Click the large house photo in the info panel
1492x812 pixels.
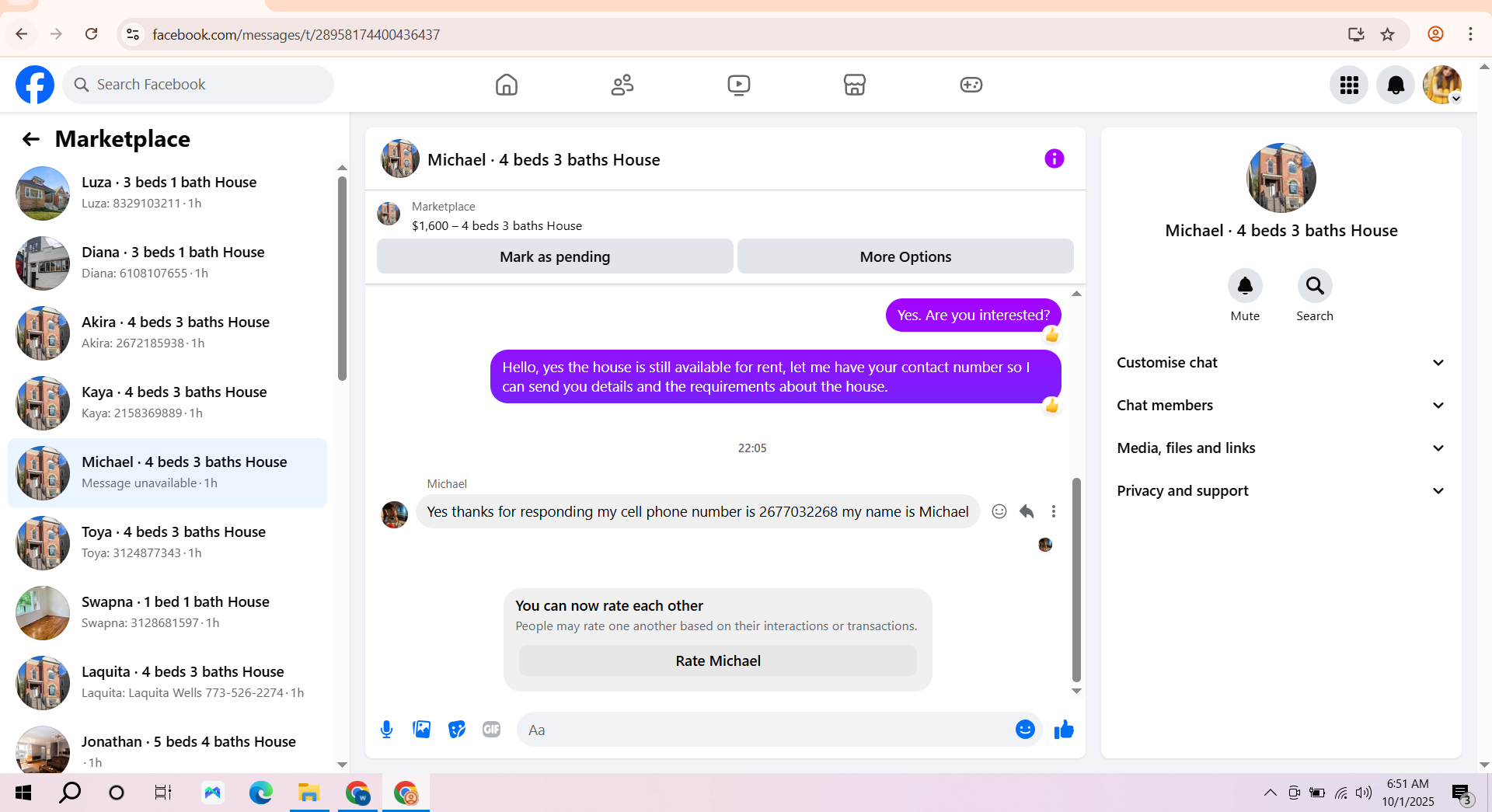click(x=1281, y=178)
